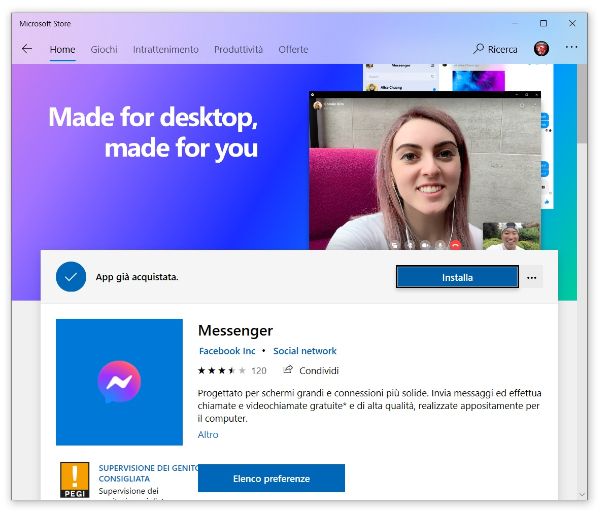The image size is (610, 518).
Task: Click the Installa button
Action: point(458,277)
